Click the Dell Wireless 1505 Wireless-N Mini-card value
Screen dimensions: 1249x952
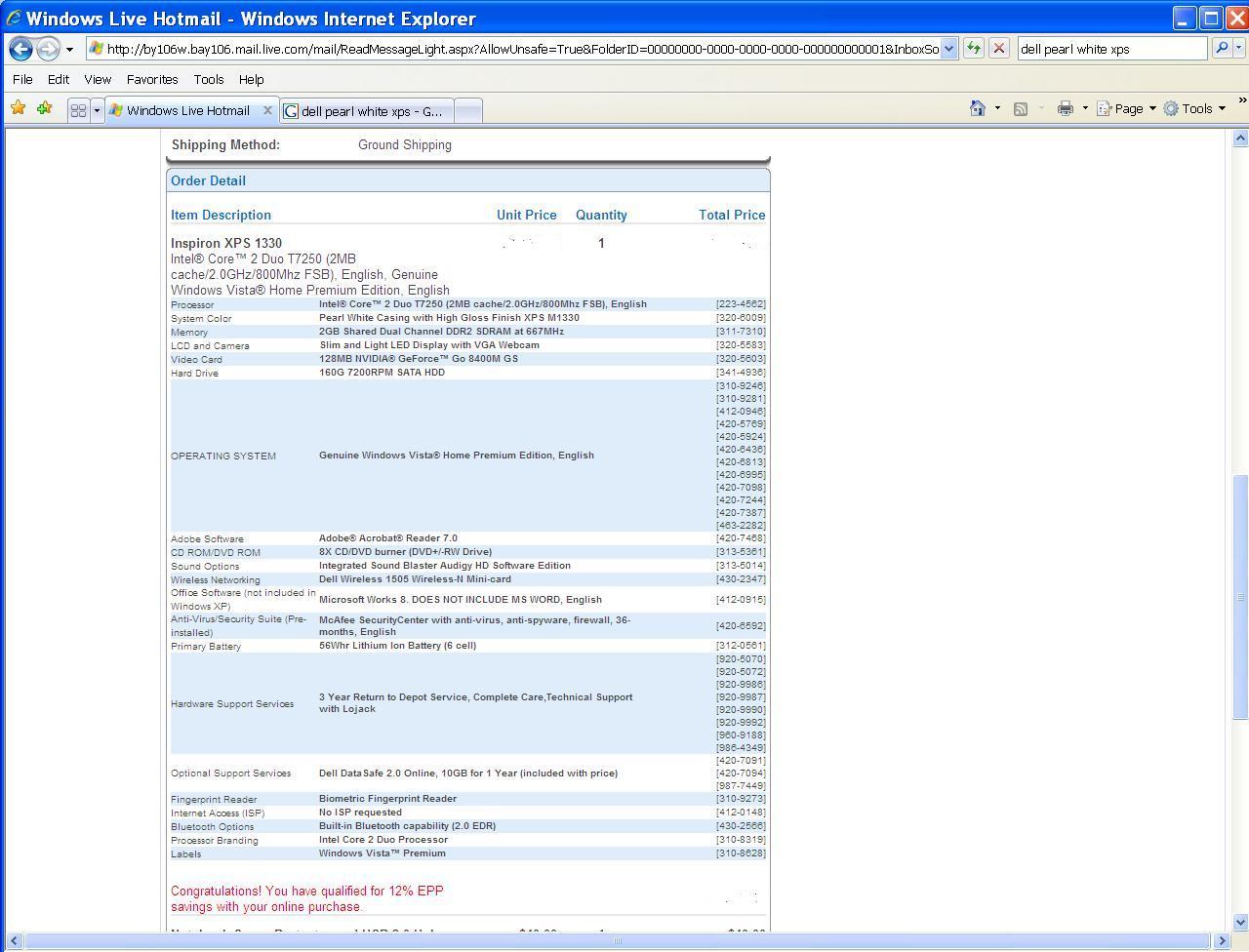pos(415,578)
